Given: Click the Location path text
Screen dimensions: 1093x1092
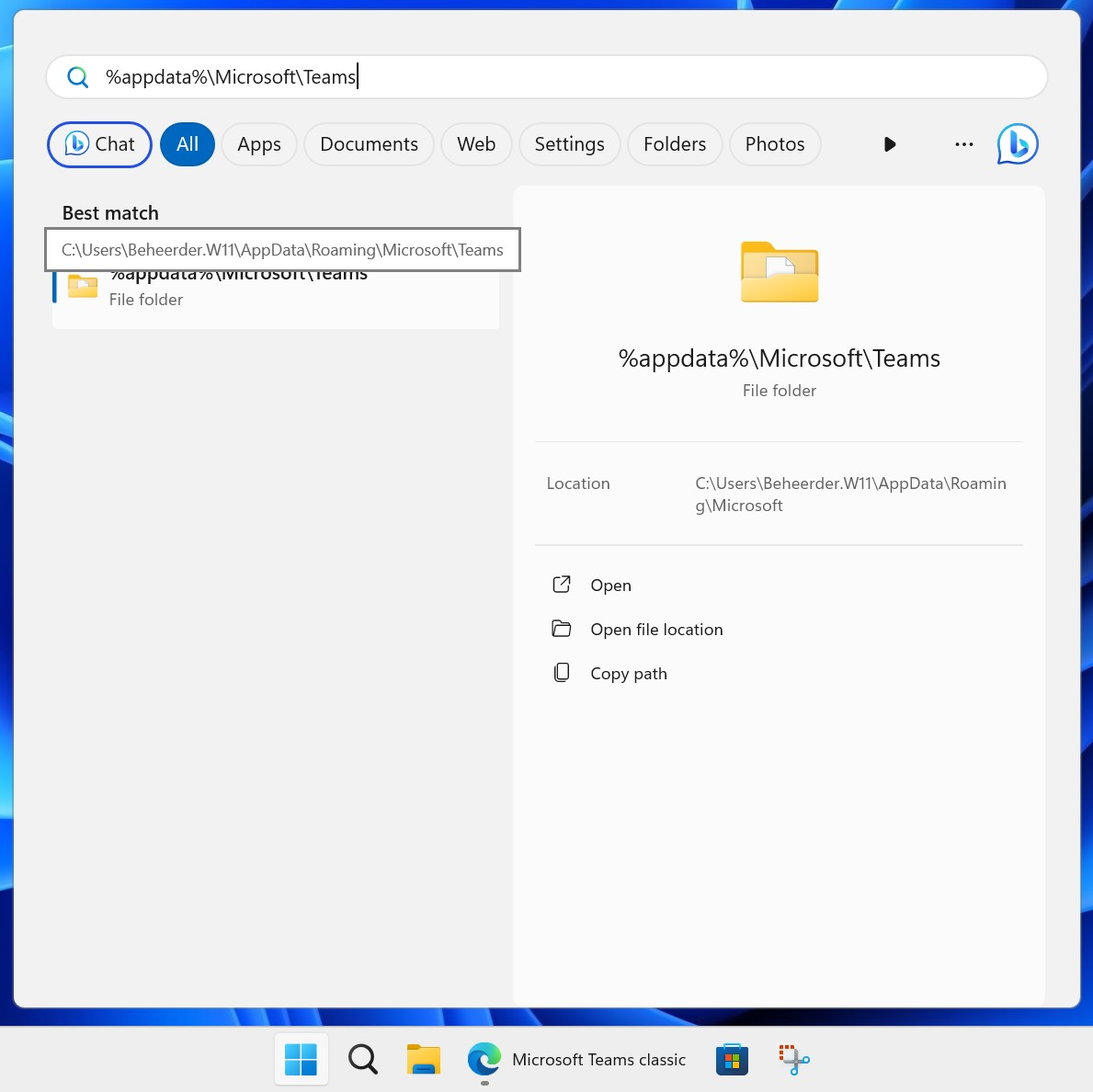Looking at the screenshot, I should point(850,495).
